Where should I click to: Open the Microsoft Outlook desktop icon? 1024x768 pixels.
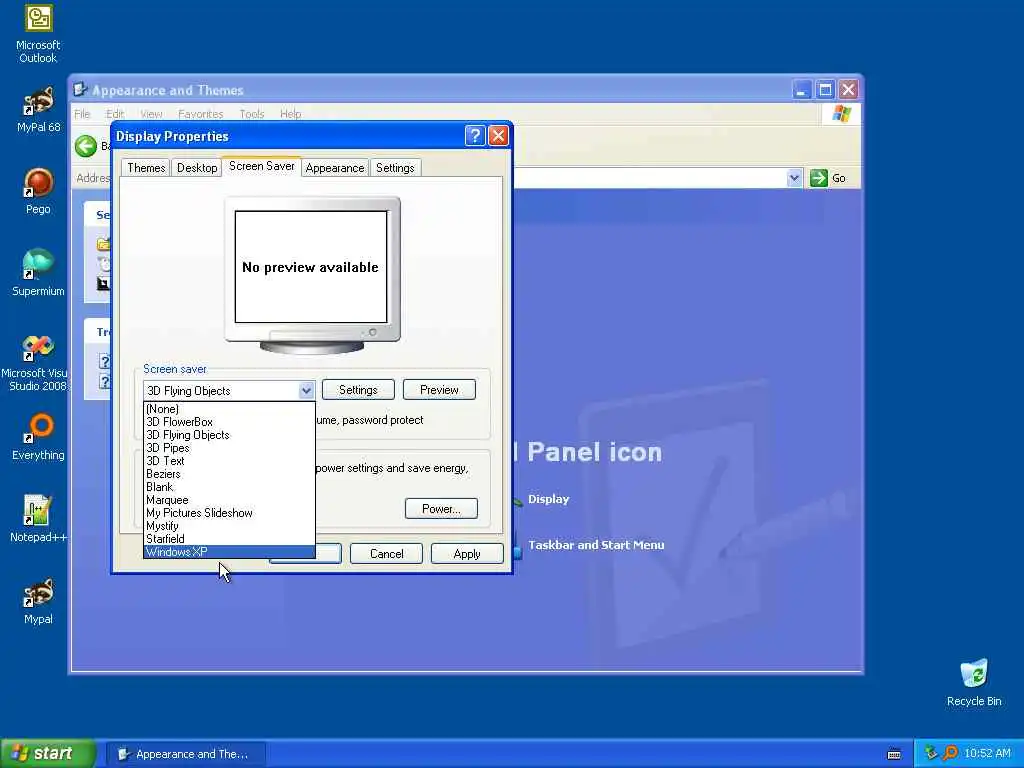tap(38, 34)
